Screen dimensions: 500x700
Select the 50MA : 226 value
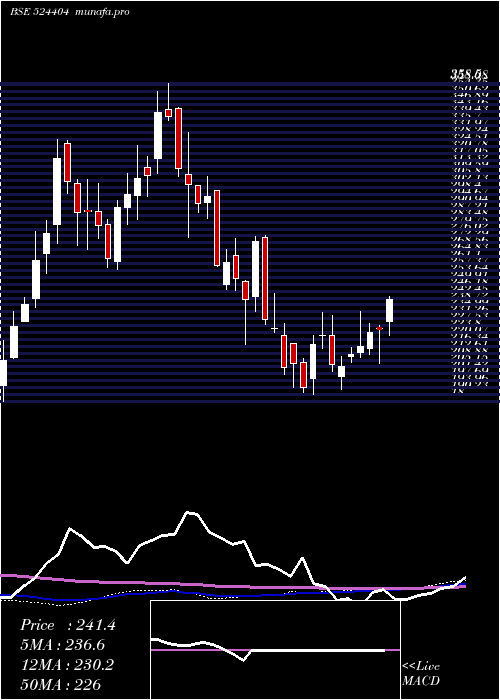(x=60, y=684)
